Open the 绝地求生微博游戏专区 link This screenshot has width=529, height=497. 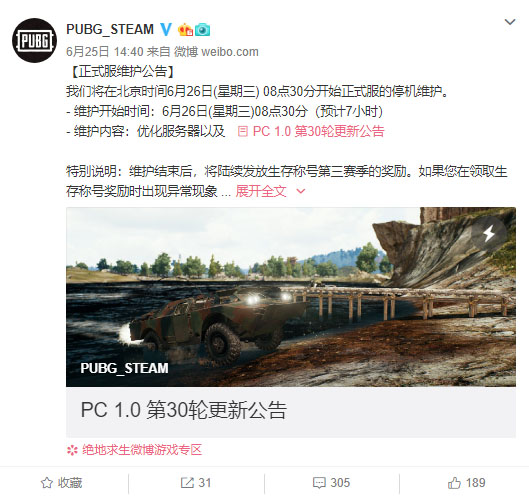click(x=134, y=450)
